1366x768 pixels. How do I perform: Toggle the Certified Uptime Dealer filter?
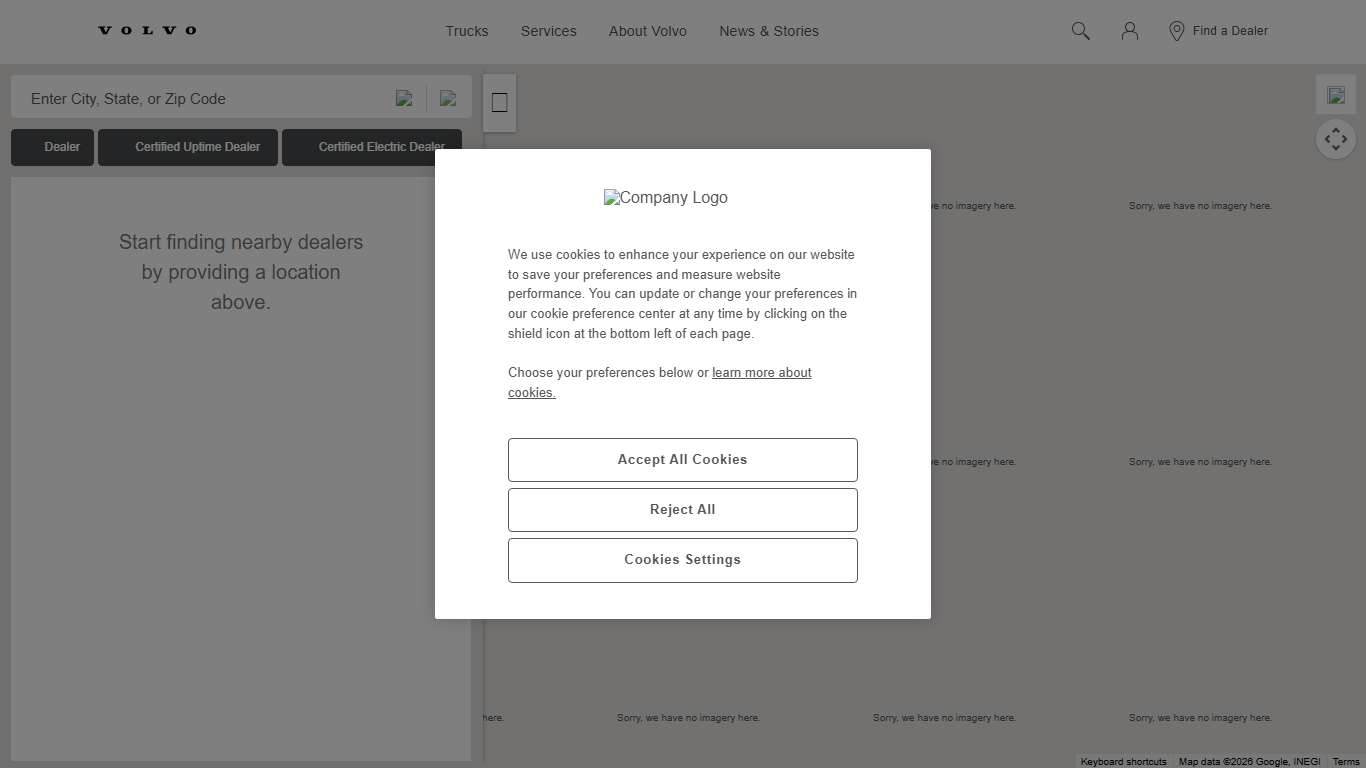188,147
